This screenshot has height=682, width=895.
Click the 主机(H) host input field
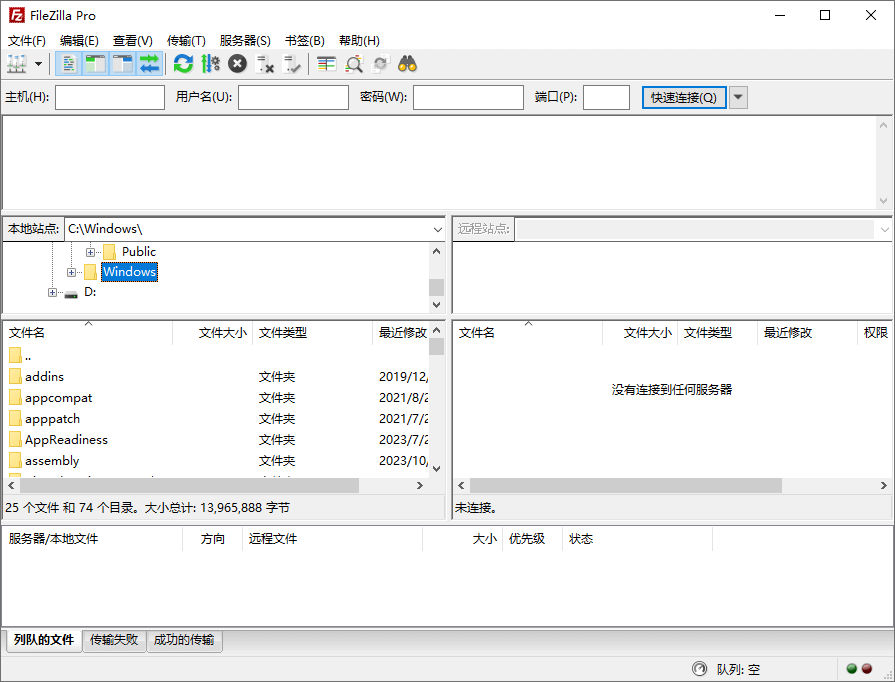coord(110,97)
